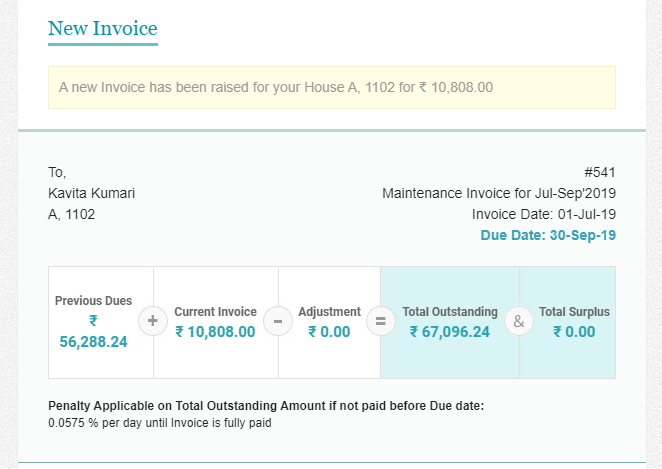662x469 pixels.
Task: Click the equals operator circle icon
Action: coord(380,321)
